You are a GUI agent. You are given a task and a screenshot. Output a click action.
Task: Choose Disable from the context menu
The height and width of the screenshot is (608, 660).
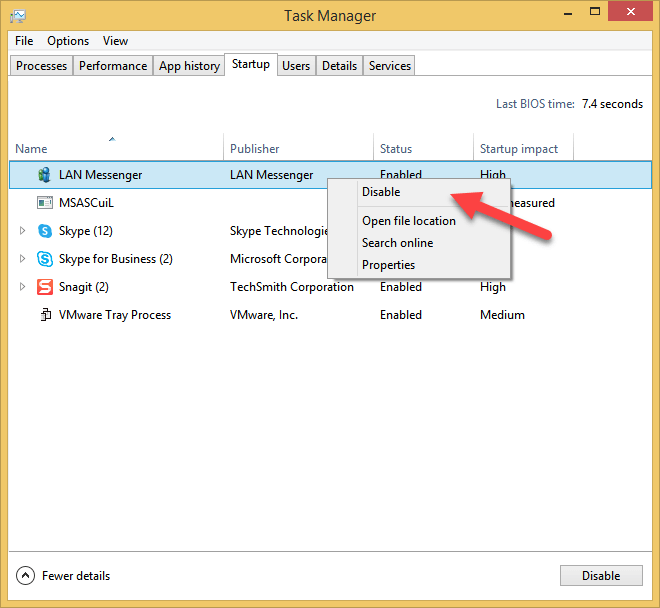(381, 192)
